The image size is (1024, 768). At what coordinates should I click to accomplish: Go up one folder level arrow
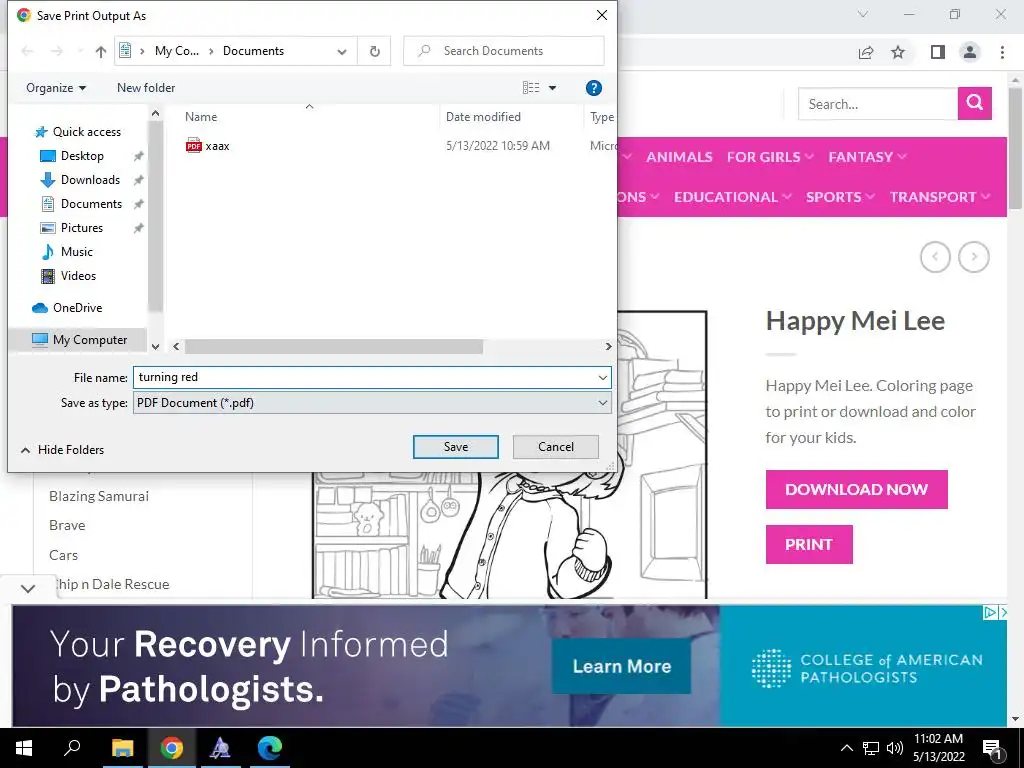101,51
